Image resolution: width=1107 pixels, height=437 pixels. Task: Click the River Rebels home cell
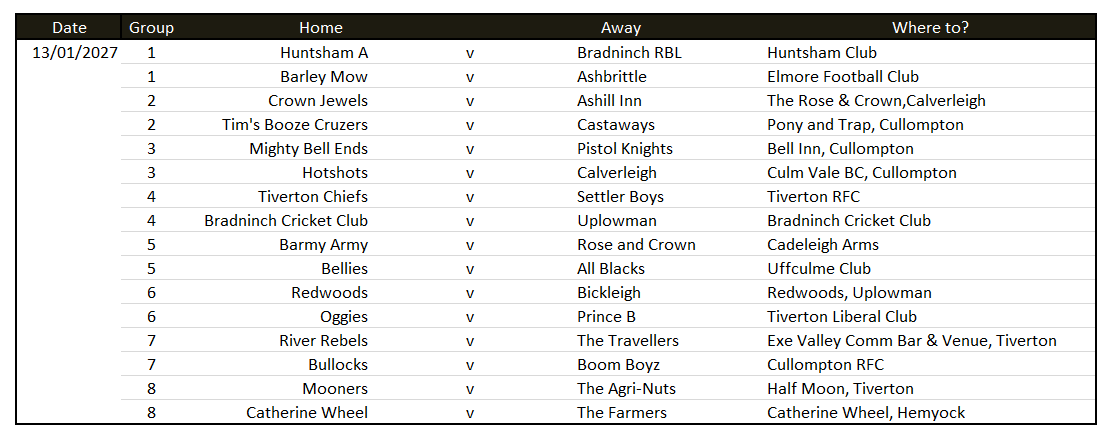(323, 340)
